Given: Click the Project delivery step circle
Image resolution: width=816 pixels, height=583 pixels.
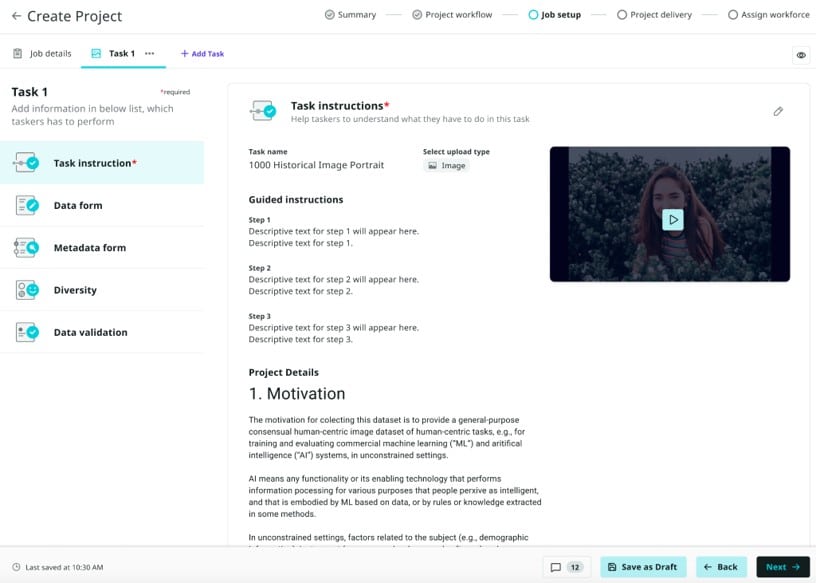Looking at the screenshot, I should click(x=622, y=15).
